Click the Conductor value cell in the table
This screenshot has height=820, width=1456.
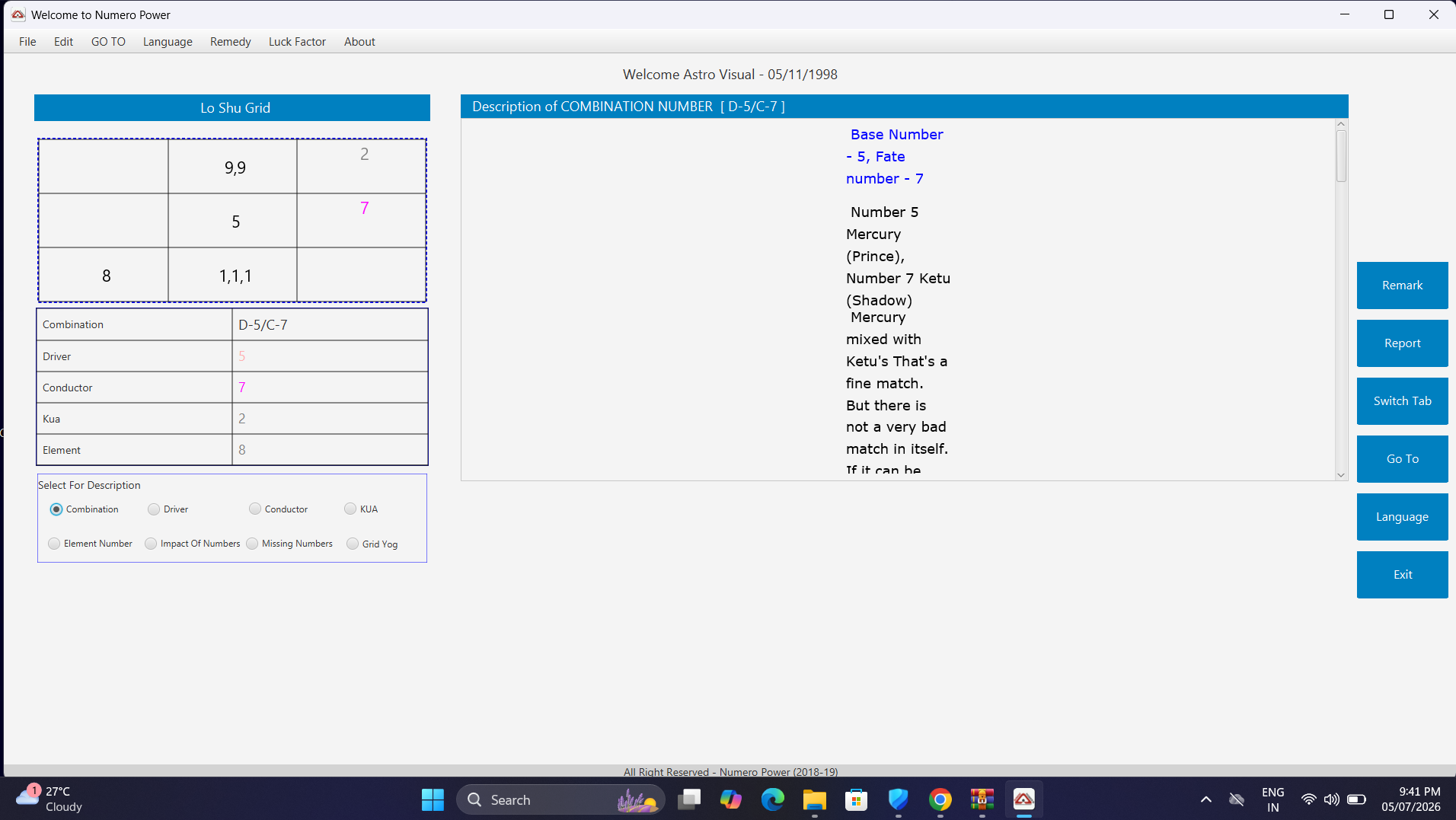coord(330,388)
